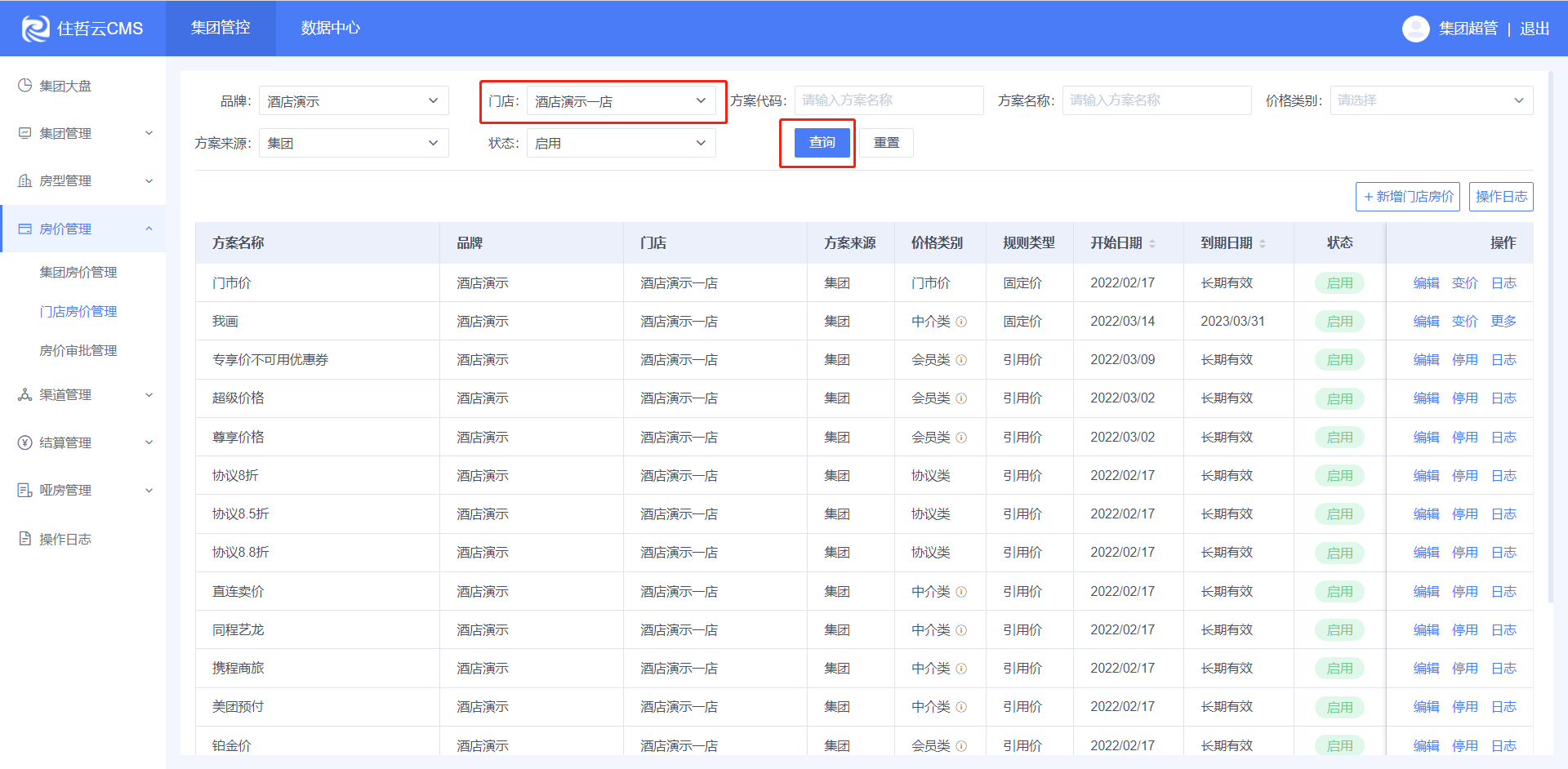Click info icon beside 中介类 in 同程艺龙 row
This screenshot has height=769, width=1568.
click(961, 630)
